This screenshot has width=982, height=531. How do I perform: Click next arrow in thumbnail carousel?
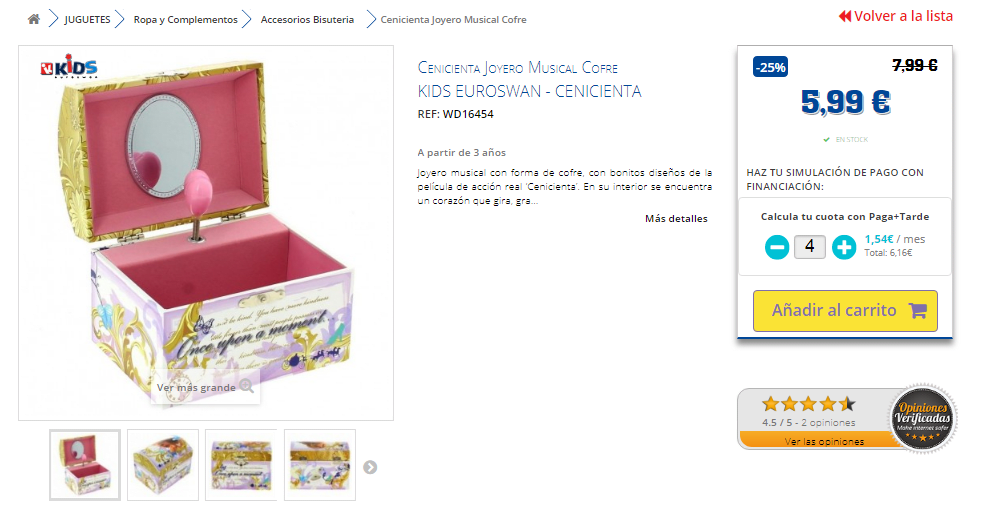point(370,467)
